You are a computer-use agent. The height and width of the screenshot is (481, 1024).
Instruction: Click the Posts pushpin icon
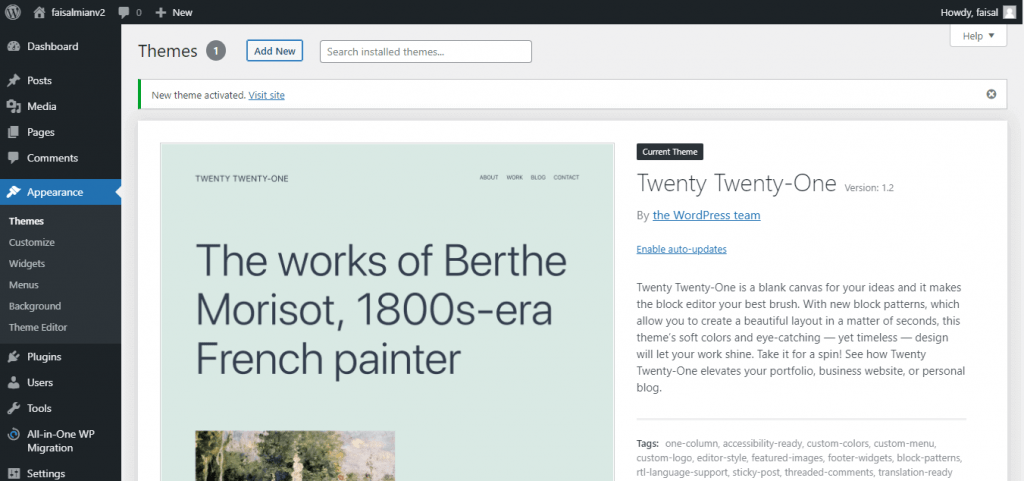point(14,80)
